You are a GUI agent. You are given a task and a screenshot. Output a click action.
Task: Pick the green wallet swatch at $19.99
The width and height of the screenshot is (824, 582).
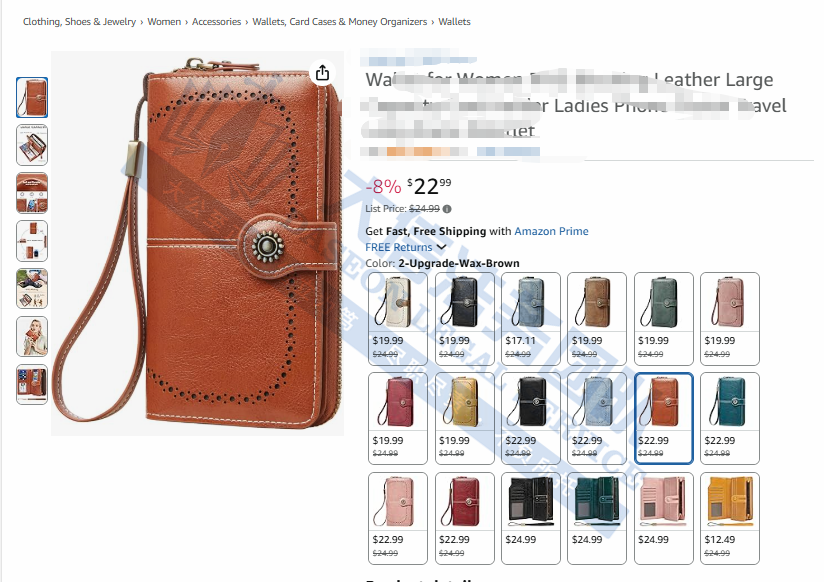point(664,319)
